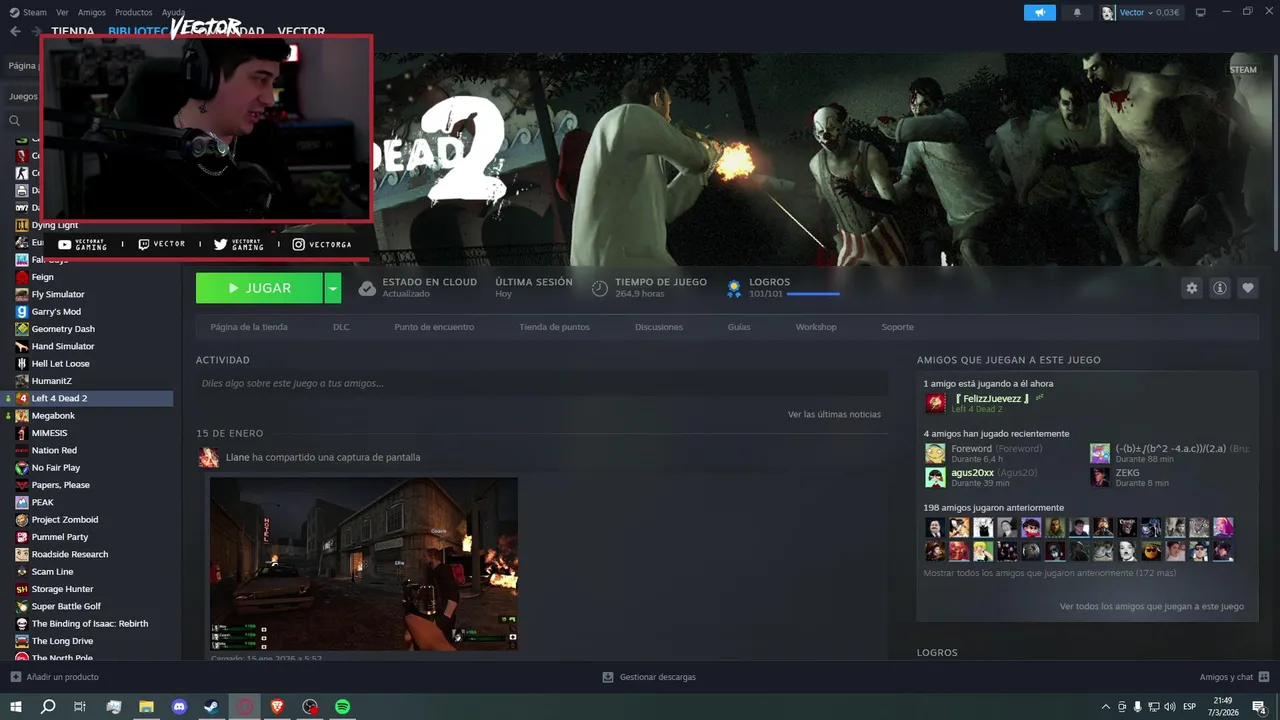Viewport: 1280px width, 720px height.
Task: Click the achievements trophy icon
Action: click(734, 288)
